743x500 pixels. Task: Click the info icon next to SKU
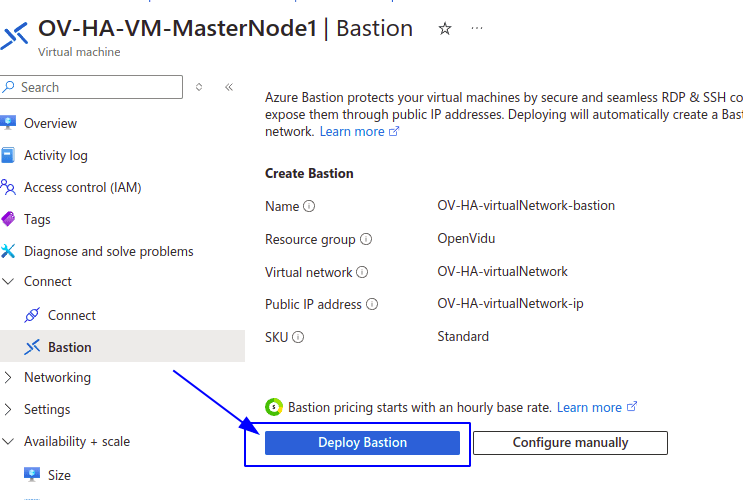(298, 337)
